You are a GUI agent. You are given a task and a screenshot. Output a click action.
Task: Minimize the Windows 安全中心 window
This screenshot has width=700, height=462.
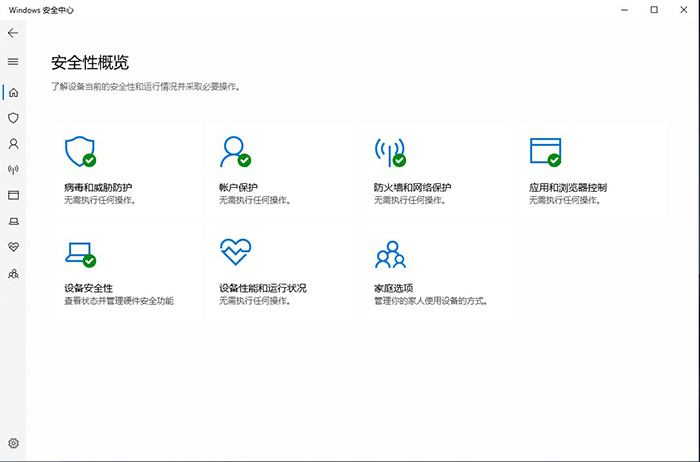625,10
